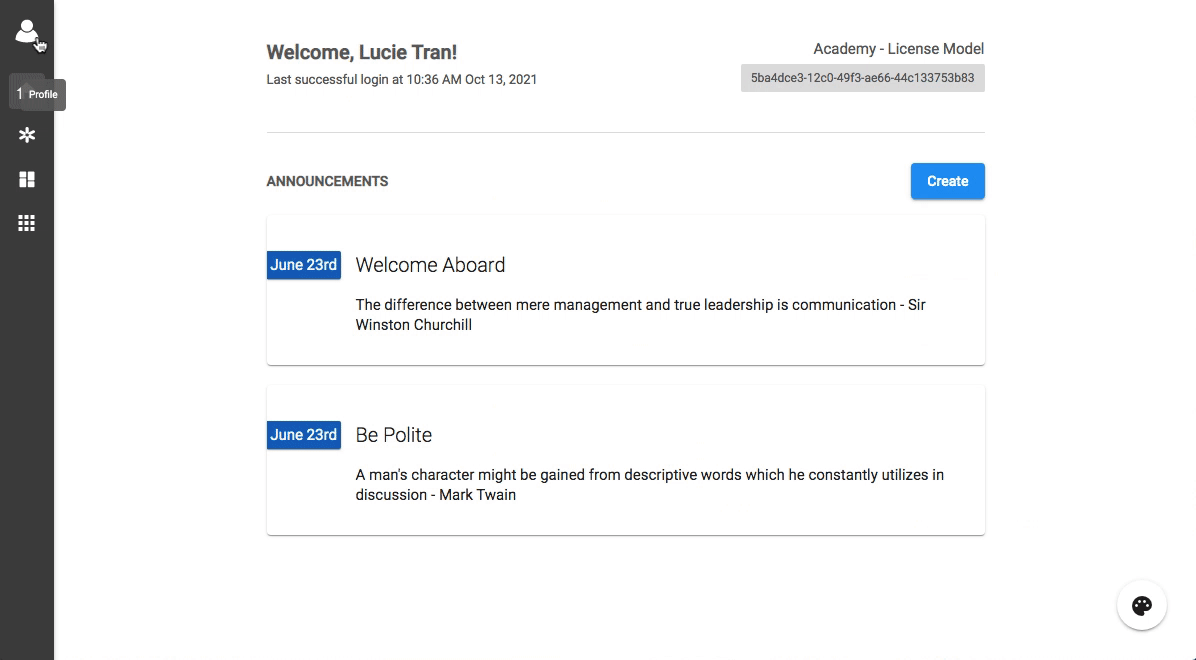Click the June 23rd badge on Welcome Aboard
The image size is (1196, 660).
(304, 265)
